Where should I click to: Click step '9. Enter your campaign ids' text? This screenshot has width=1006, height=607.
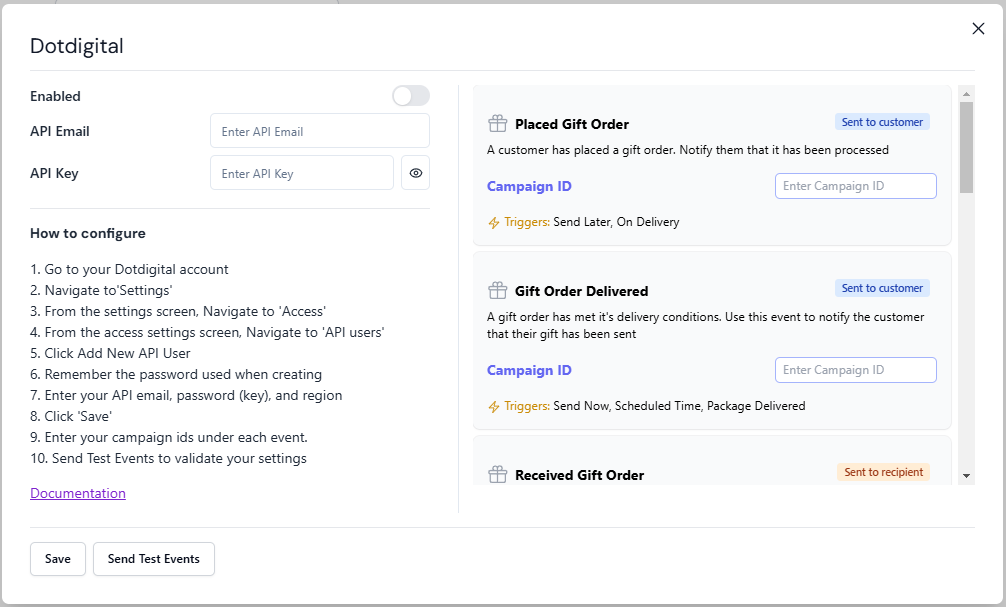169,438
